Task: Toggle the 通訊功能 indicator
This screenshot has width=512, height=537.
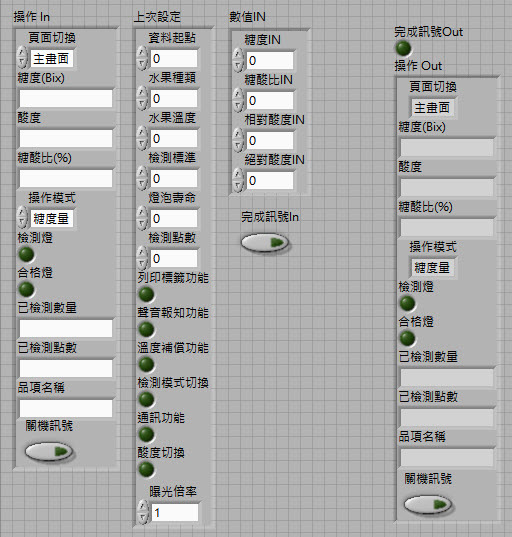Action: pos(146,434)
